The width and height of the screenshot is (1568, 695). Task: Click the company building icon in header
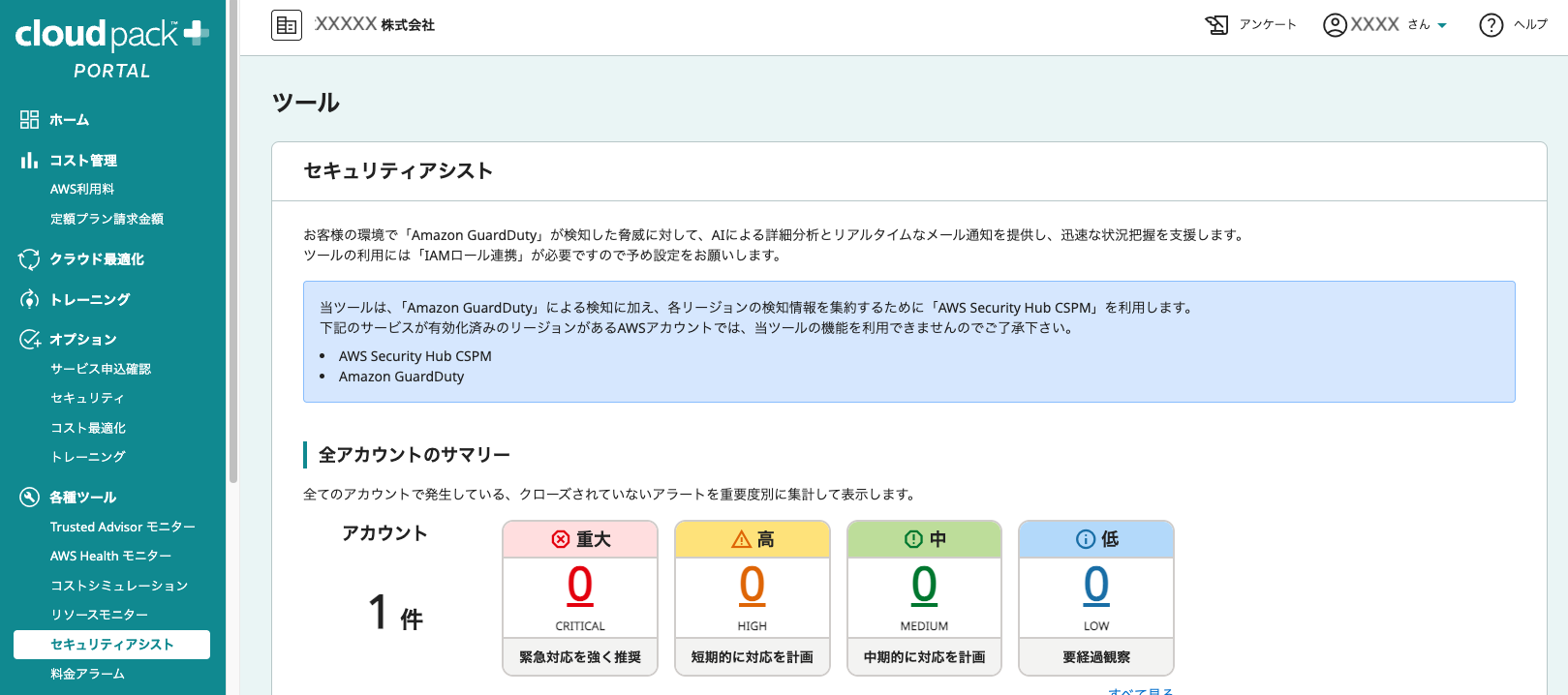point(287,25)
